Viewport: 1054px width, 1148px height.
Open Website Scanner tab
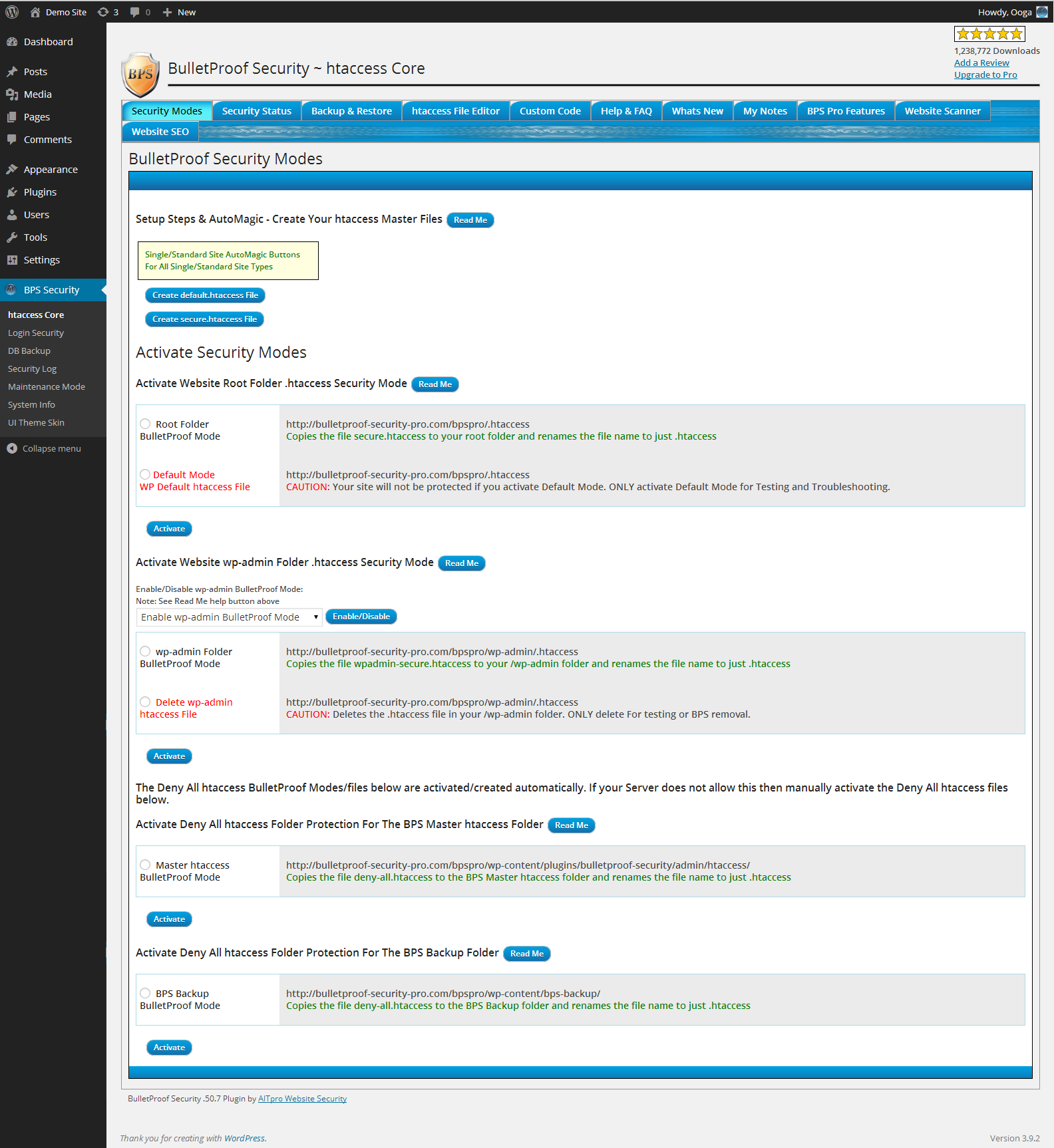tap(943, 111)
